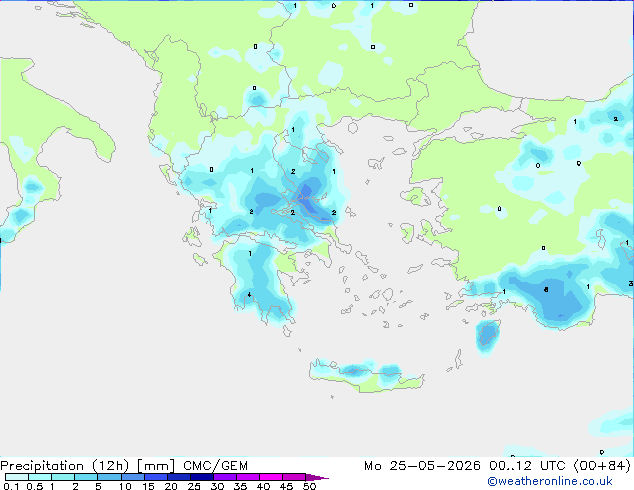Click the legend scale label '0.1'
This screenshot has height=490, width=634.
[x=11, y=486]
